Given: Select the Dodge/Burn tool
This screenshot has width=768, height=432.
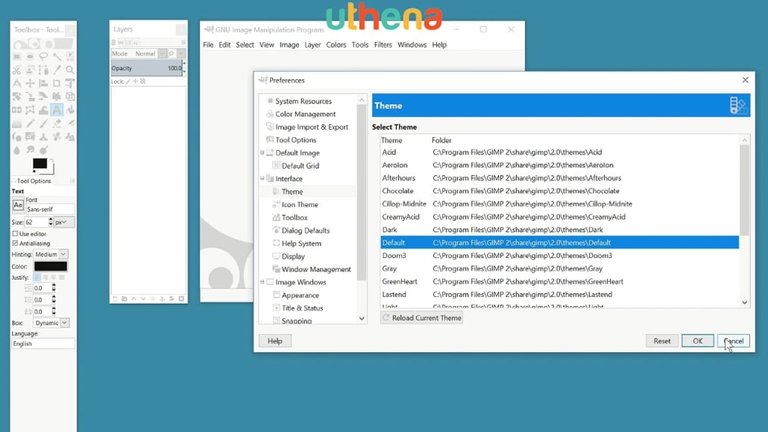Looking at the screenshot, I should point(43,150).
